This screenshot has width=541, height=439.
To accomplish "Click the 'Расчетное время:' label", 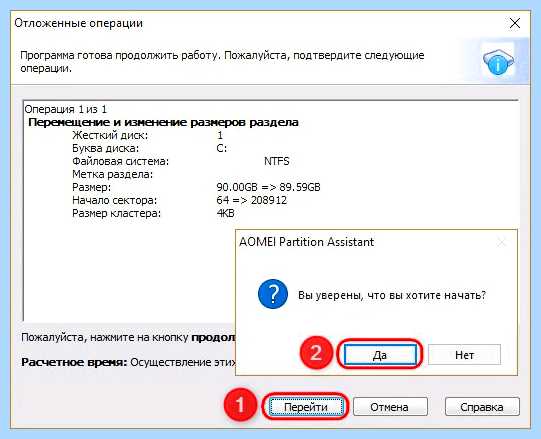I will pos(74,362).
